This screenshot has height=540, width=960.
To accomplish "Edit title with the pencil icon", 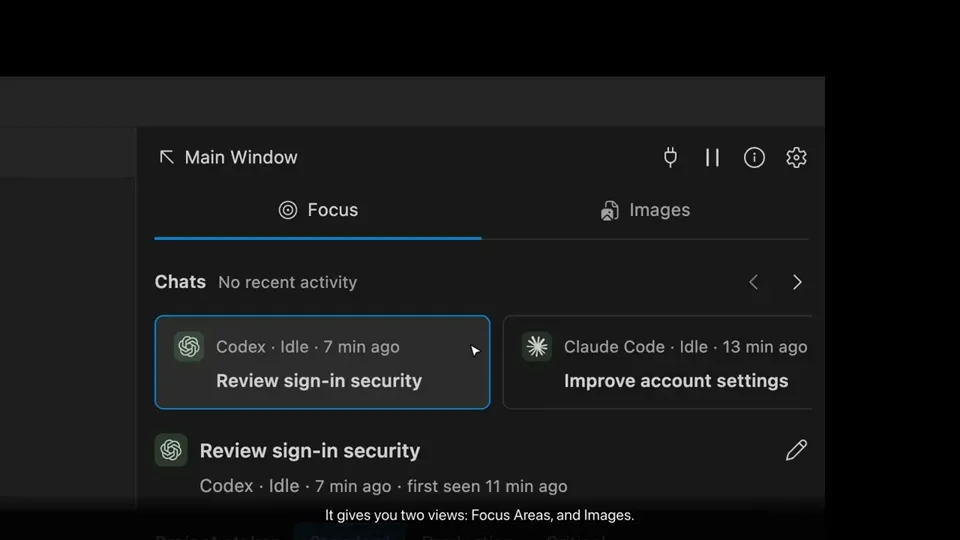I will pos(796,450).
